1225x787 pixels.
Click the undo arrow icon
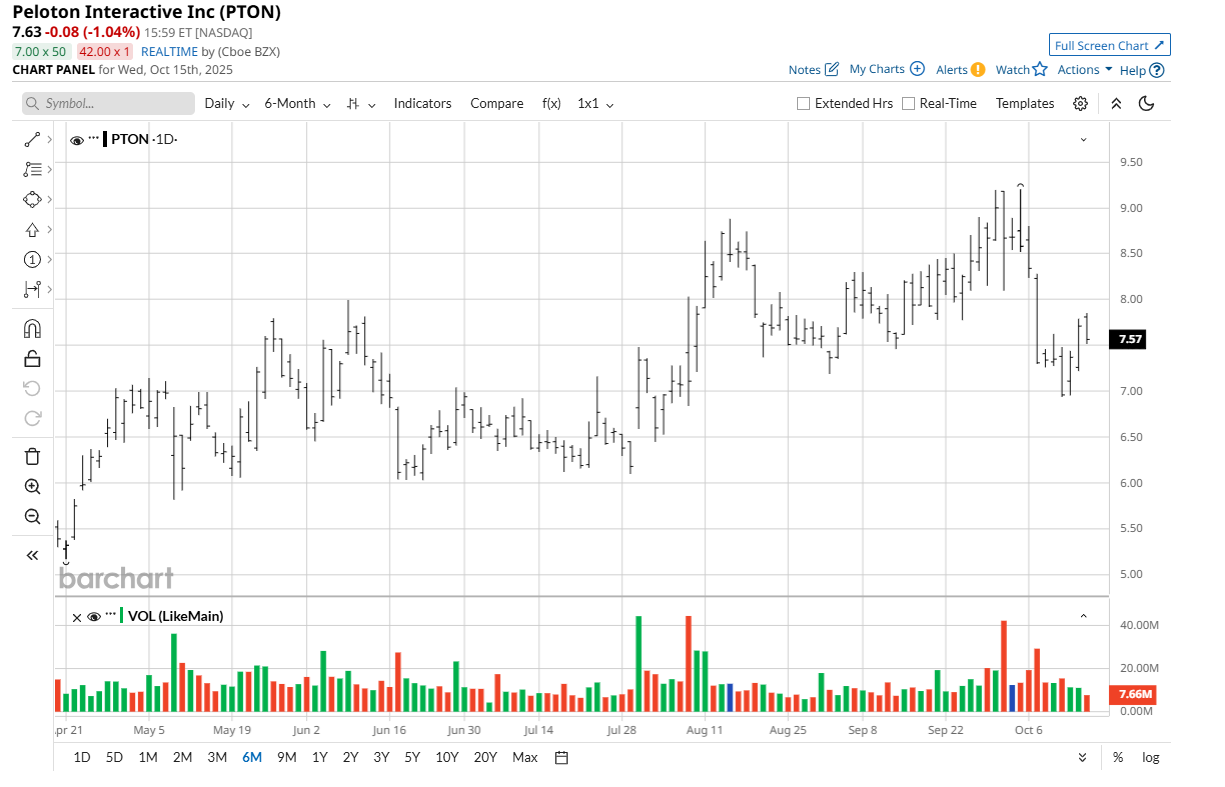point(32,388)
